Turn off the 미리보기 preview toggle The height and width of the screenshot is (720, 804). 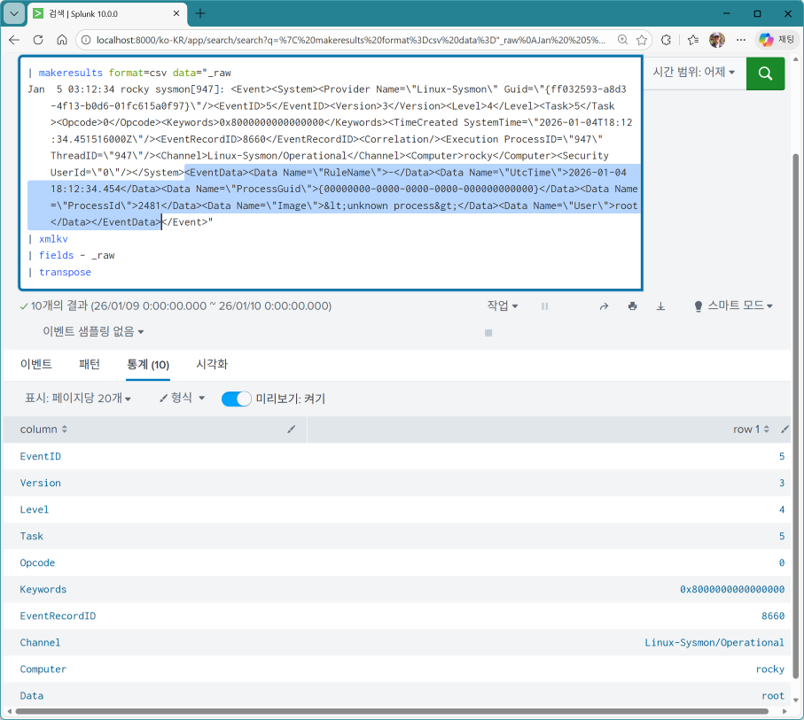(236, 396)
